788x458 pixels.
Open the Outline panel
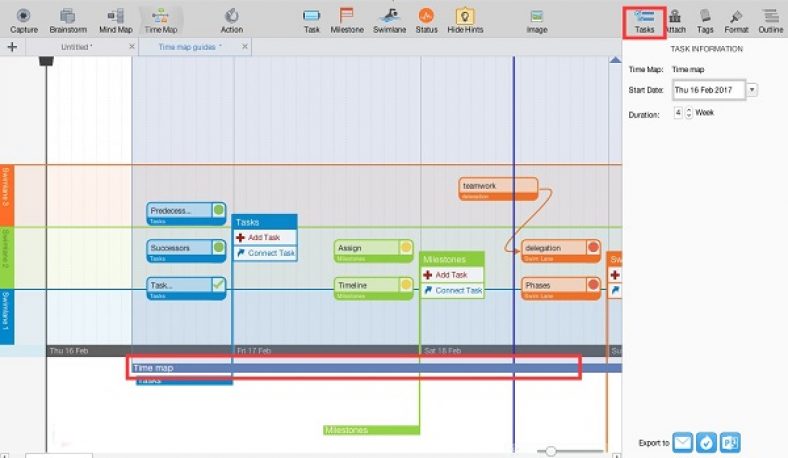coord(770,21)
